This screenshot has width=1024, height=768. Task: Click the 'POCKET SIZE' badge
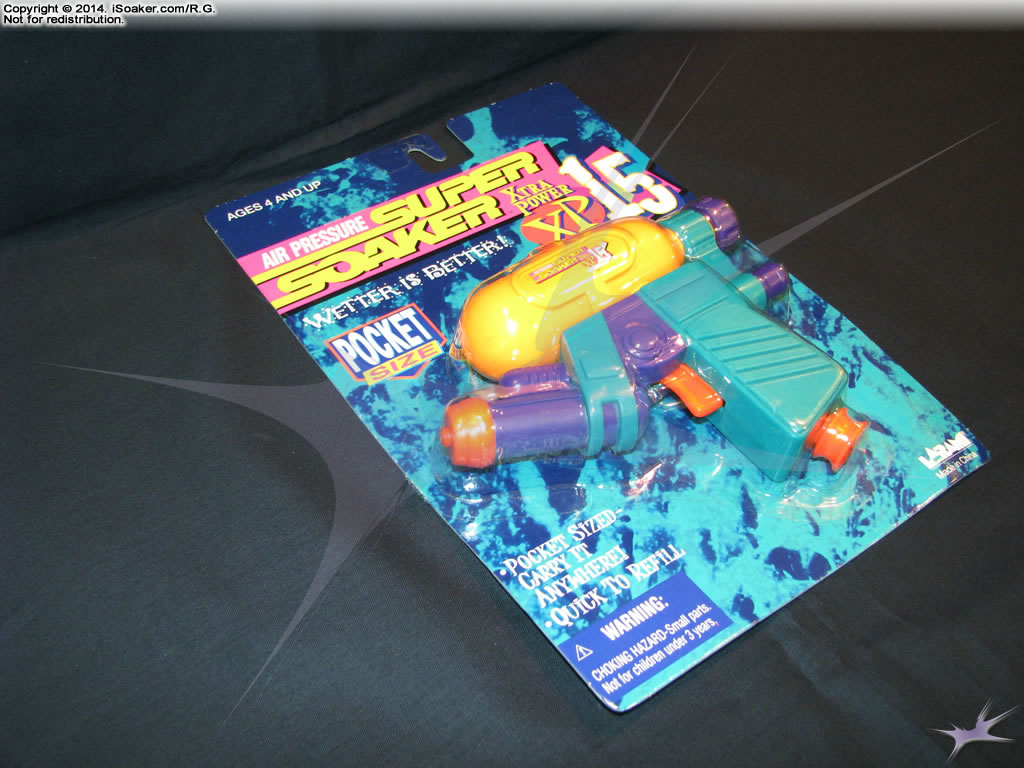click(387, 344)
